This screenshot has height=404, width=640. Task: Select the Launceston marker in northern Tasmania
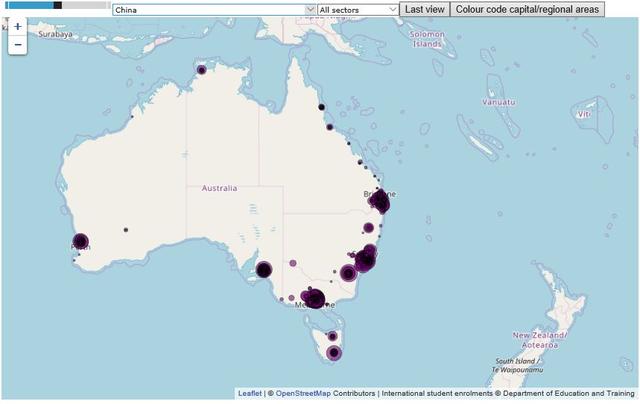[333, 336]
